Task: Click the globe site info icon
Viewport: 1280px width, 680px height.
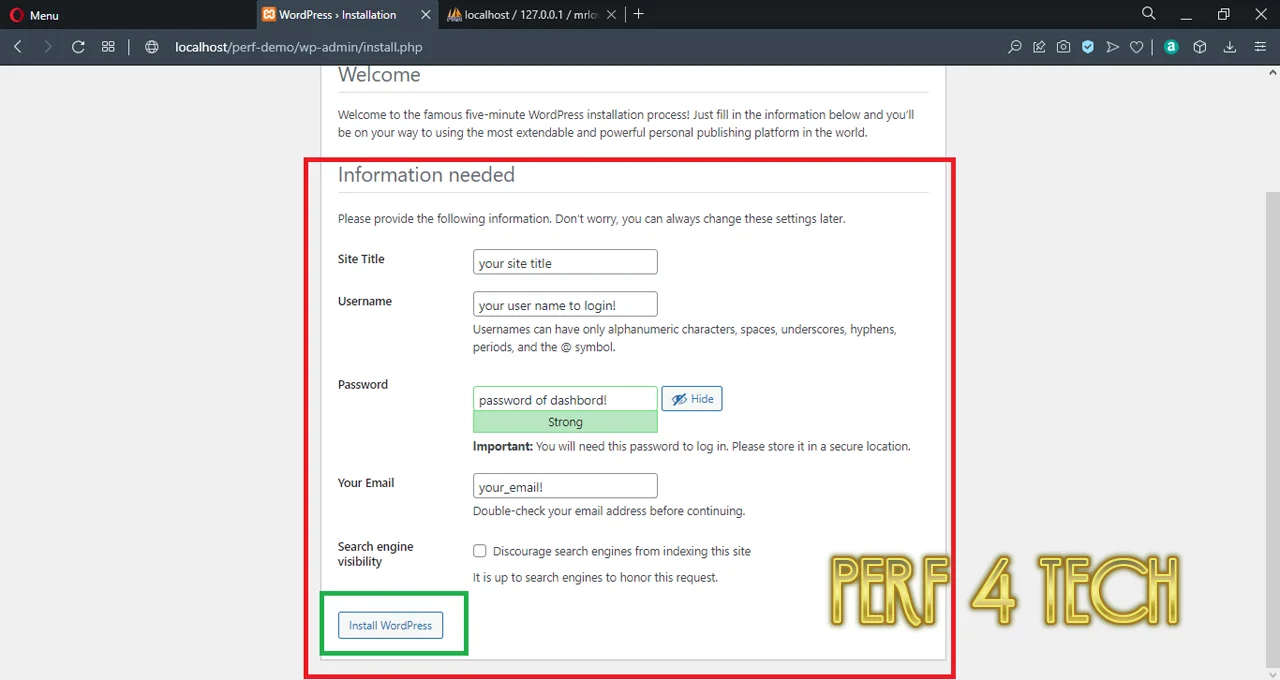Action: click(x=152, y=47)
